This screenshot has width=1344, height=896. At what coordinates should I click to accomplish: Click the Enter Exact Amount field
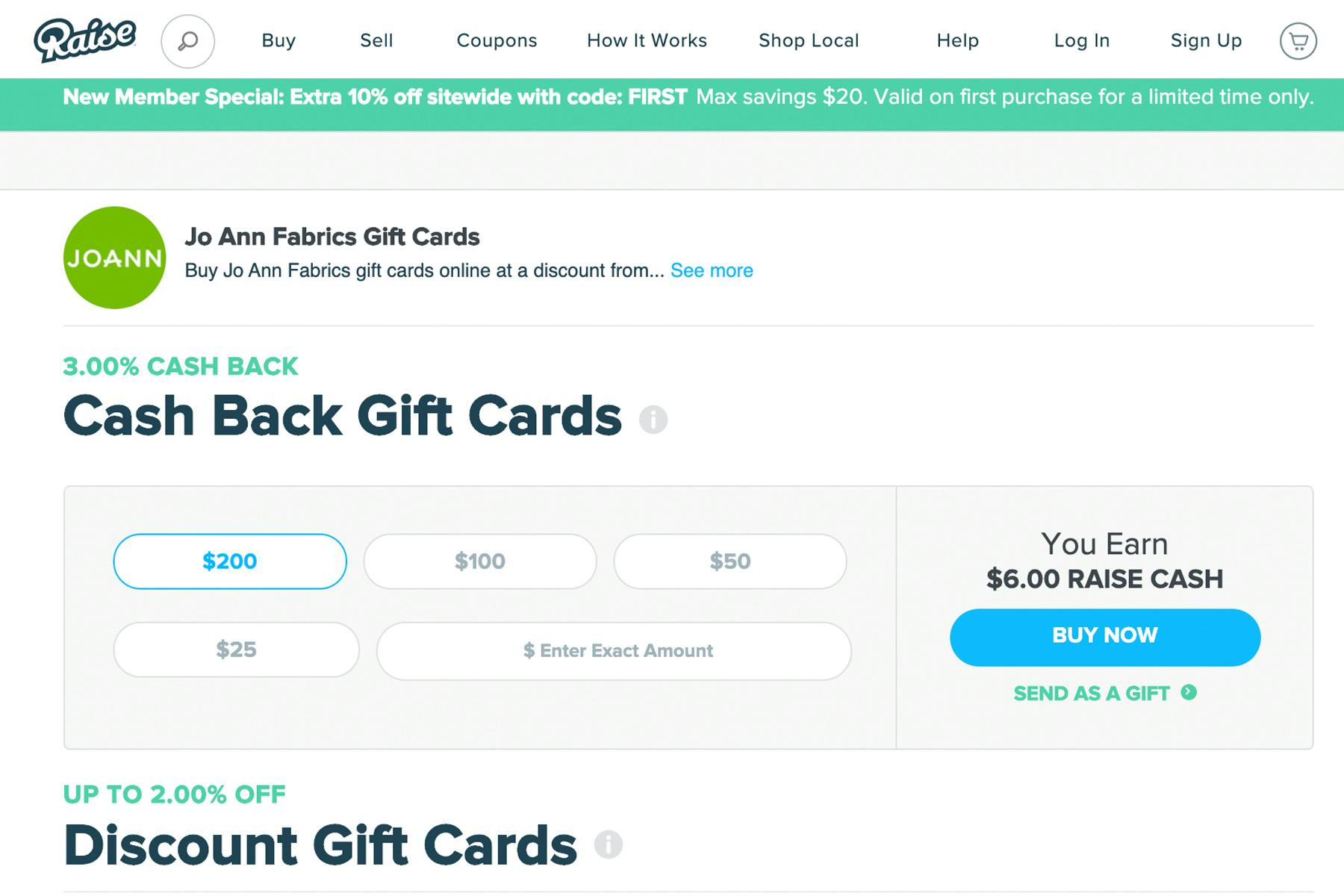[x=614, y=651]
